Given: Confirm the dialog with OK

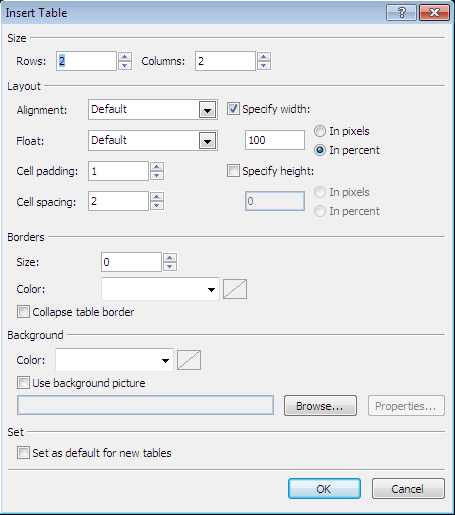Looking at the screenshot, I should [x=324, y=489].
